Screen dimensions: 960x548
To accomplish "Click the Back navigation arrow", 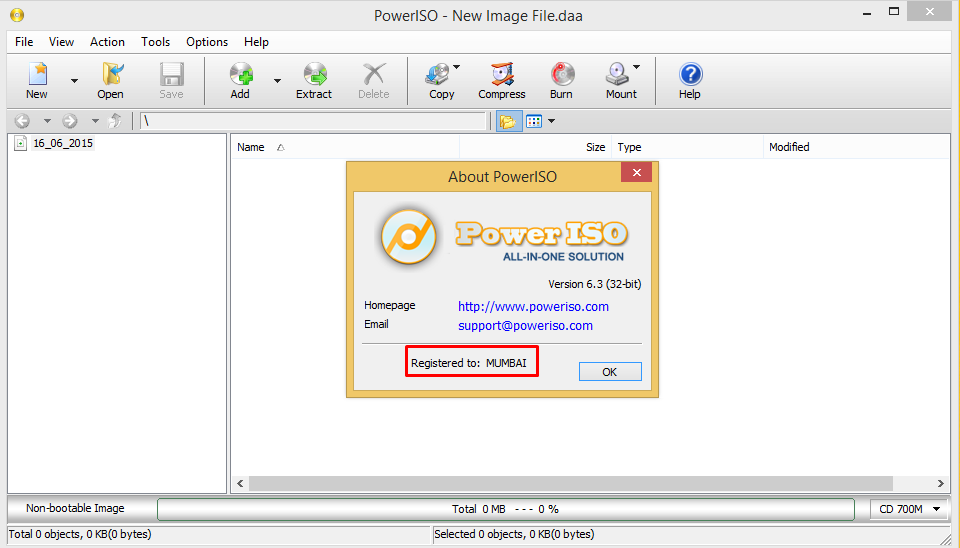I will click(23, 121).
